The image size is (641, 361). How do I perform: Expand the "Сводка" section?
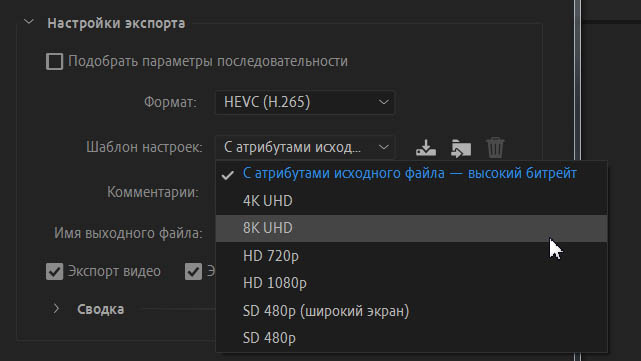(x=56, y=309)
